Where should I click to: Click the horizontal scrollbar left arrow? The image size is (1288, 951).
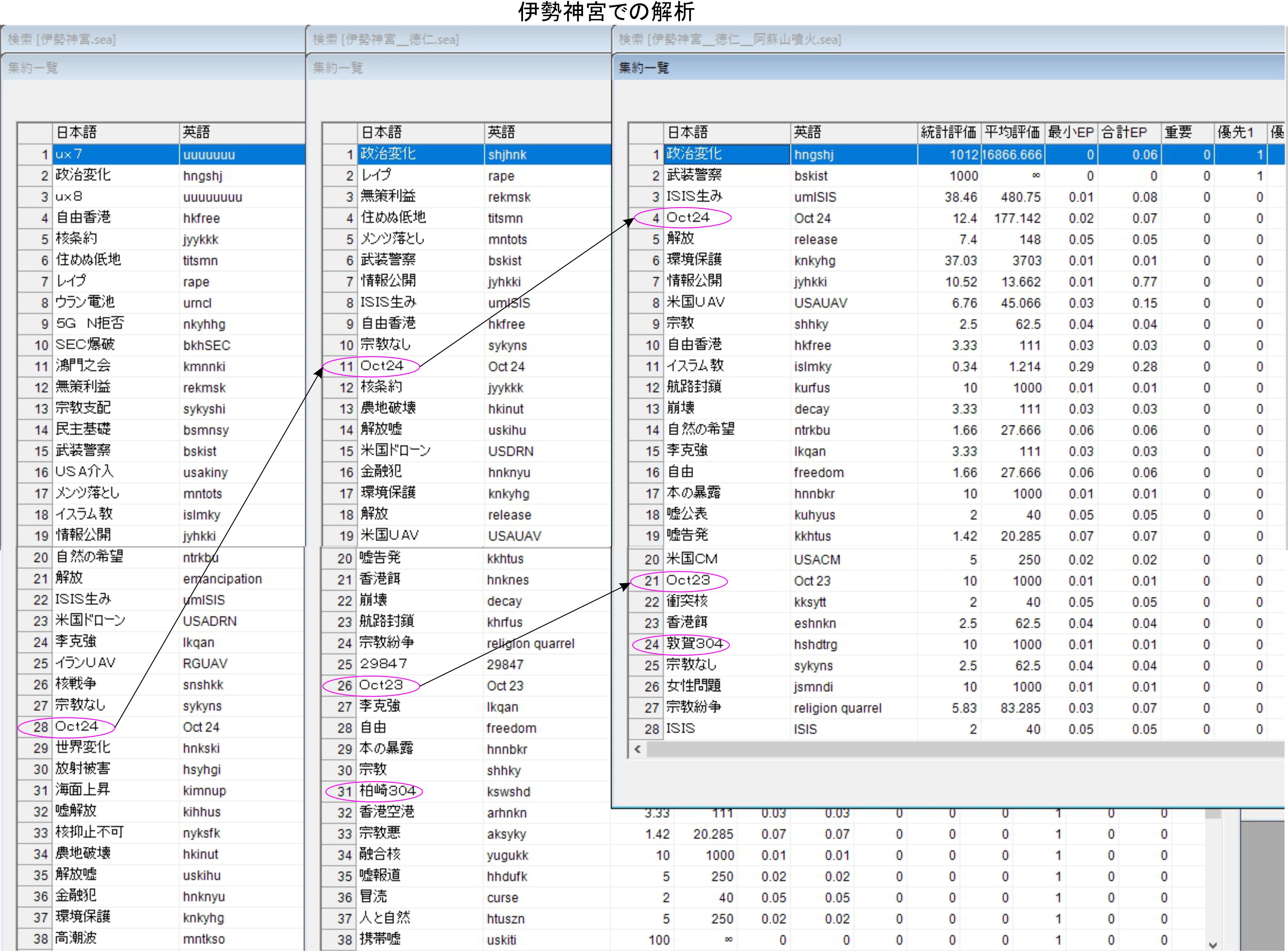point(637,749)
